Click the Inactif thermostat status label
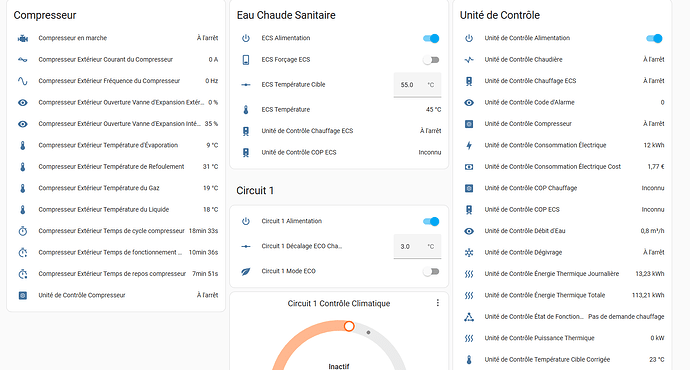This screenshot has height=370, width=690. (339, 366)
